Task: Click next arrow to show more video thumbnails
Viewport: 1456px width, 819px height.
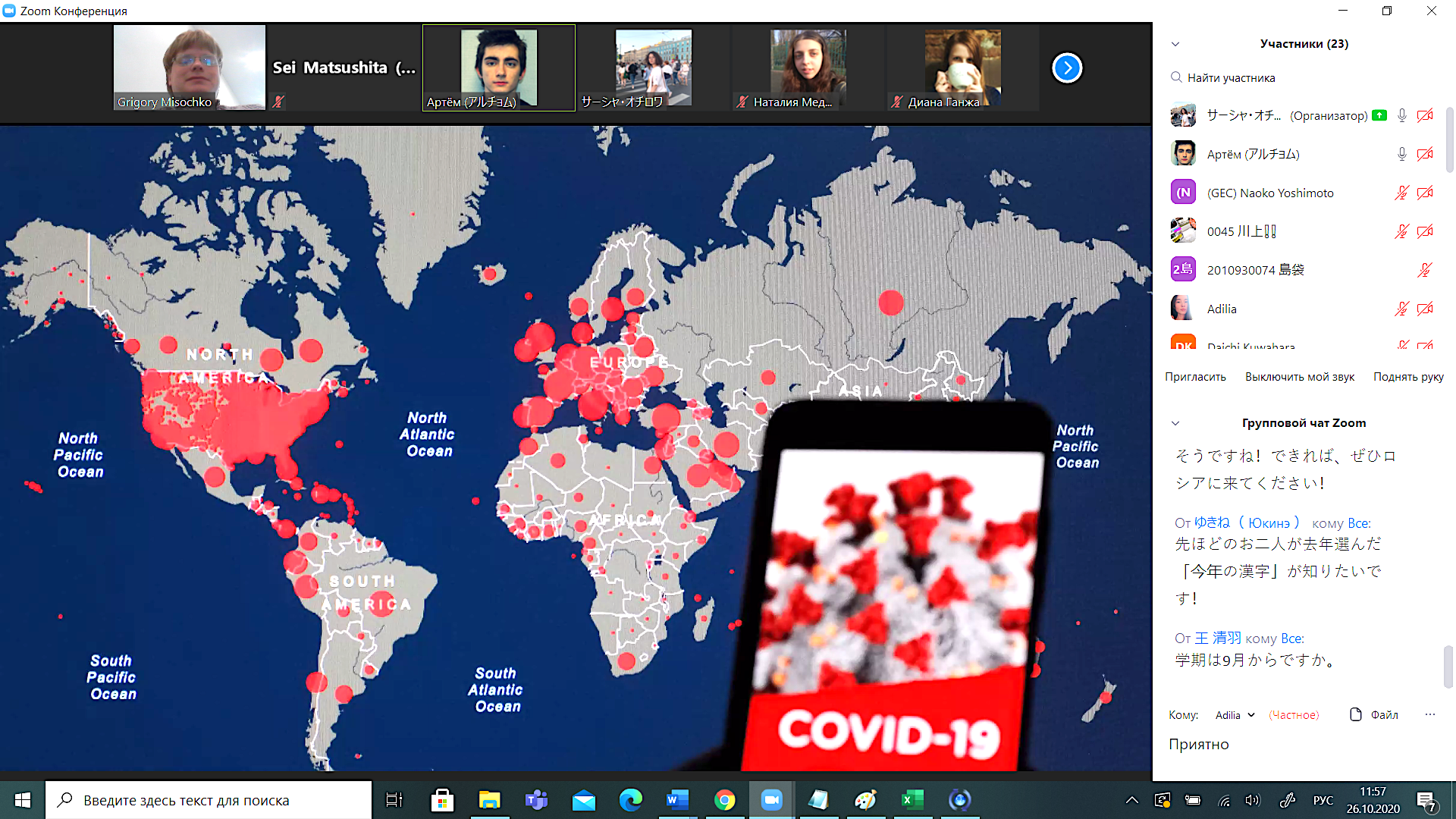Action: (1067, 68)
